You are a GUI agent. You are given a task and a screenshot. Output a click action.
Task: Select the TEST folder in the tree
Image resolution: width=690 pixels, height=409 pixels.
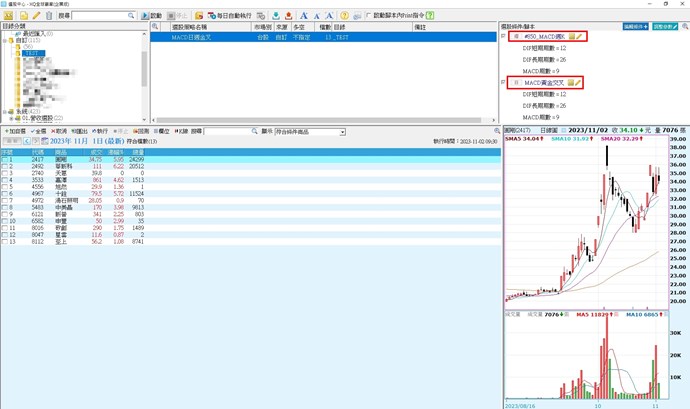point(28,54)
